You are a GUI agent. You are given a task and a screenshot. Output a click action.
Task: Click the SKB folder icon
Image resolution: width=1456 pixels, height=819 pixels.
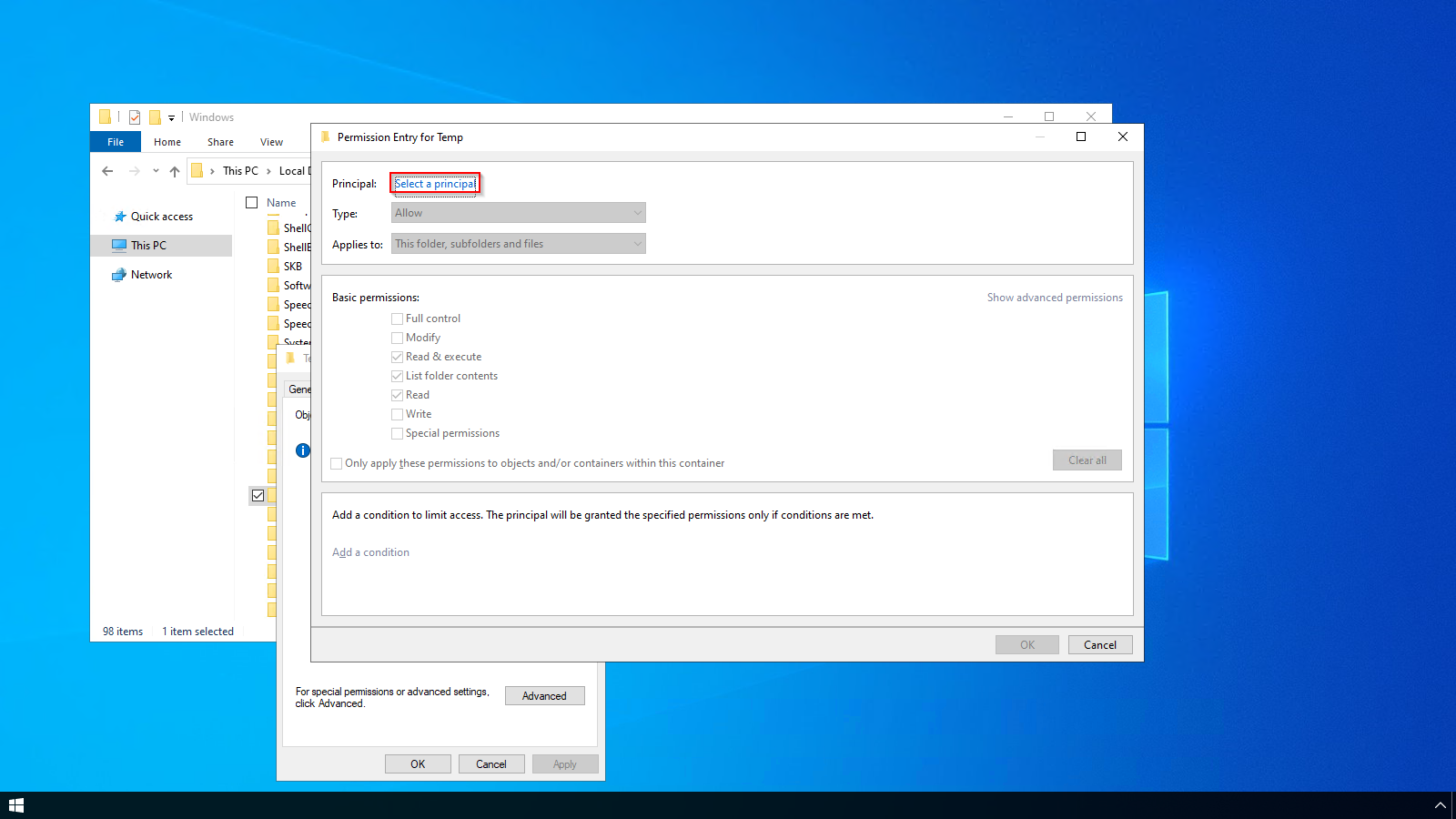point(273,267)
